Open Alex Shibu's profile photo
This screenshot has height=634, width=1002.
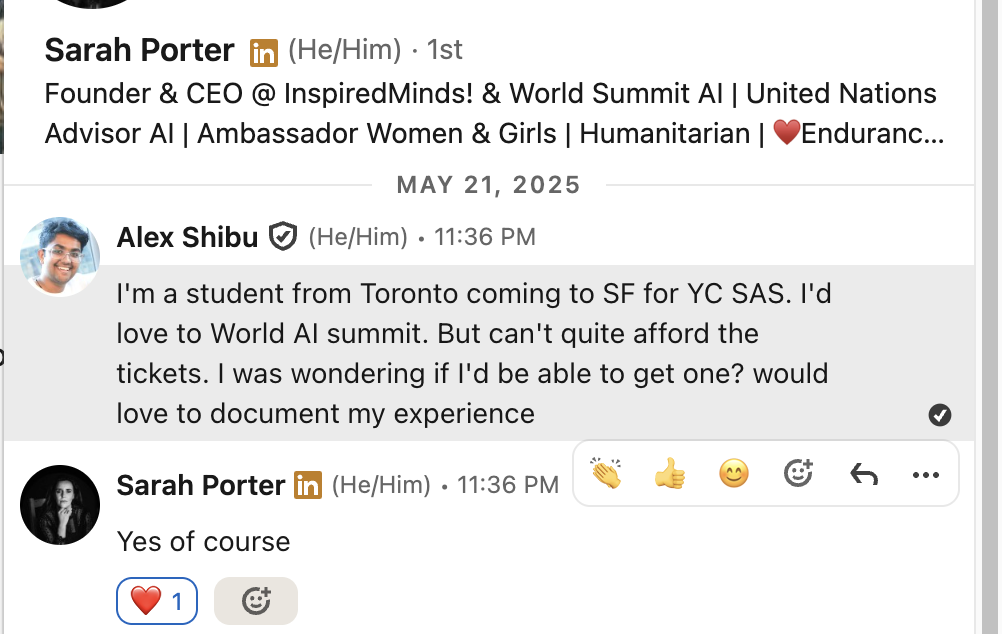click(x=60, y=257)
